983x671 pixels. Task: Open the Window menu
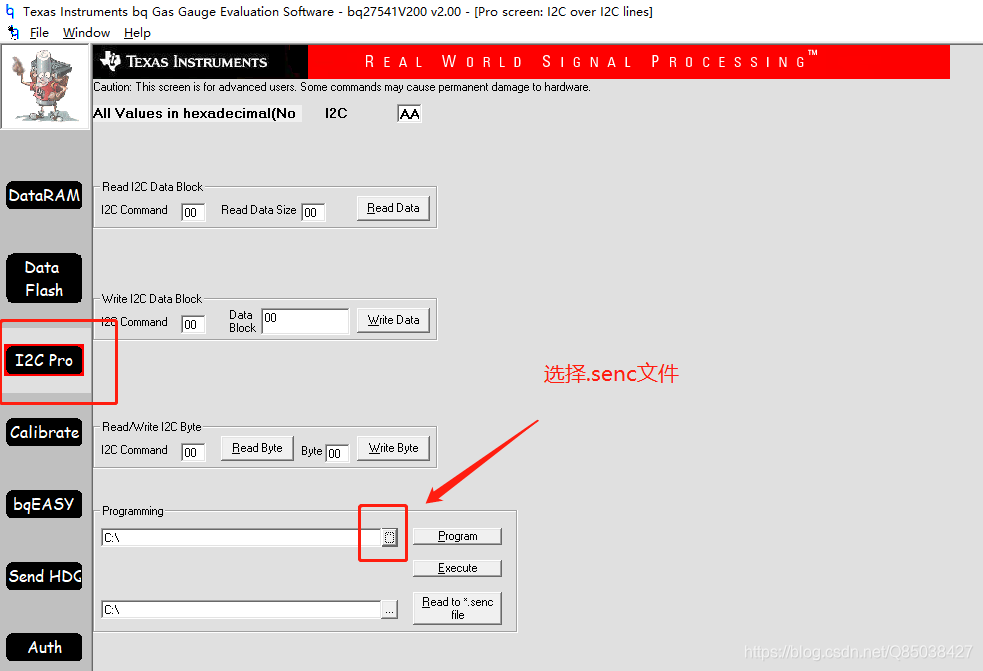pyautogui.click(x=86, y=32)
